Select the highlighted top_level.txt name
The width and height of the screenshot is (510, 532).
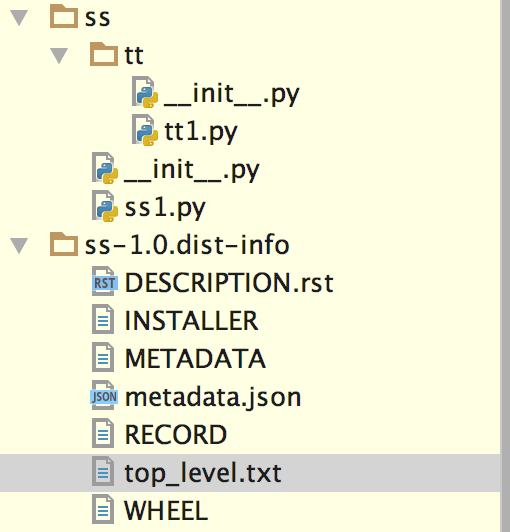[203, 473]
